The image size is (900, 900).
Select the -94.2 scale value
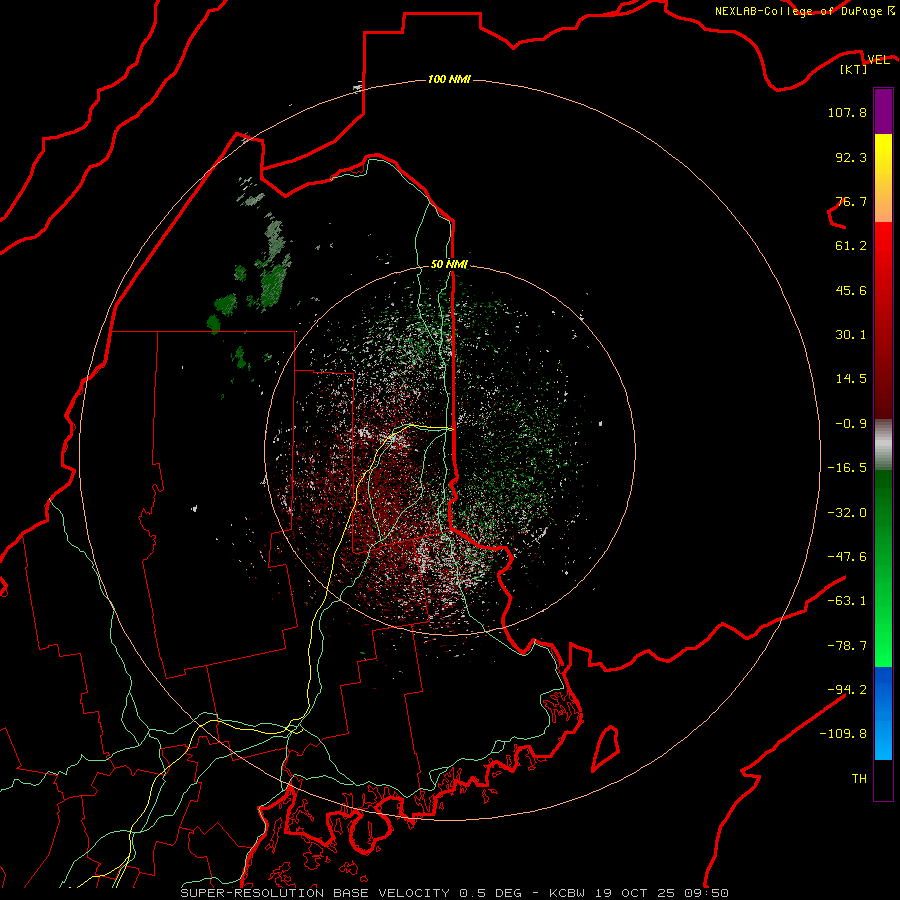click(x=847, y=690)
